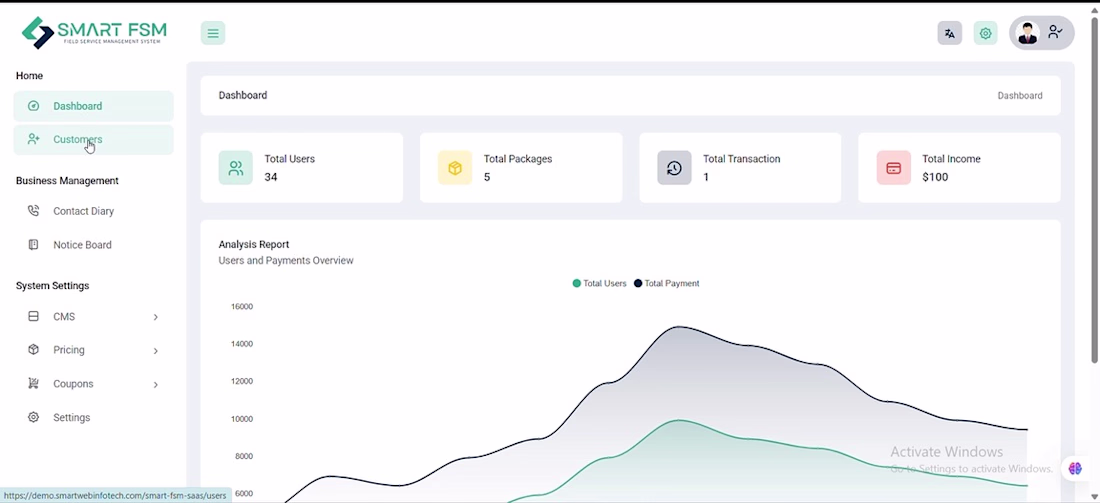Image resolution: width=1100 pixels, height=503 pixels.
Task: Click the sidebar Settings gear icon
Action: click(33, 417)
